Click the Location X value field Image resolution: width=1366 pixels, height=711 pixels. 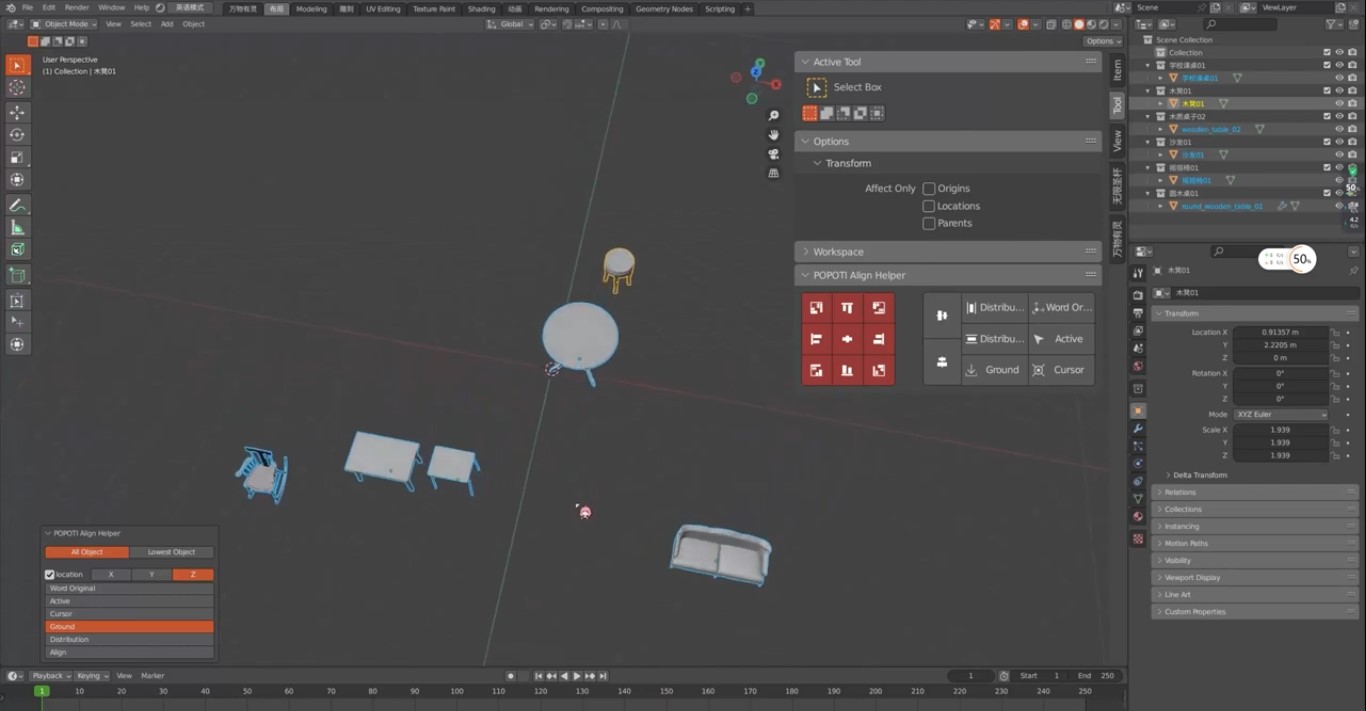pyautogui.click(x=1280, y=332)
